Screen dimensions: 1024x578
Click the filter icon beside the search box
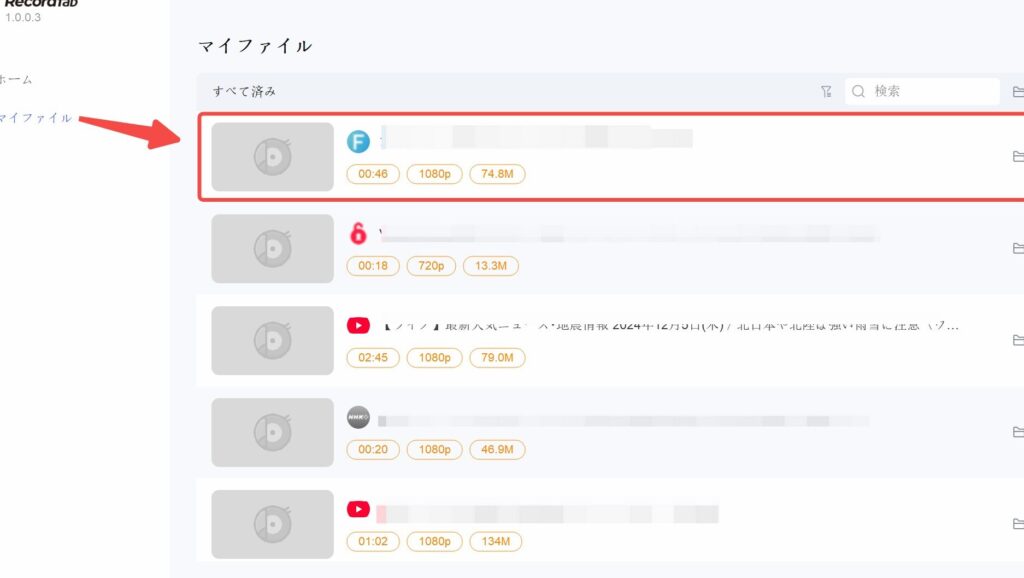[826, 92]
